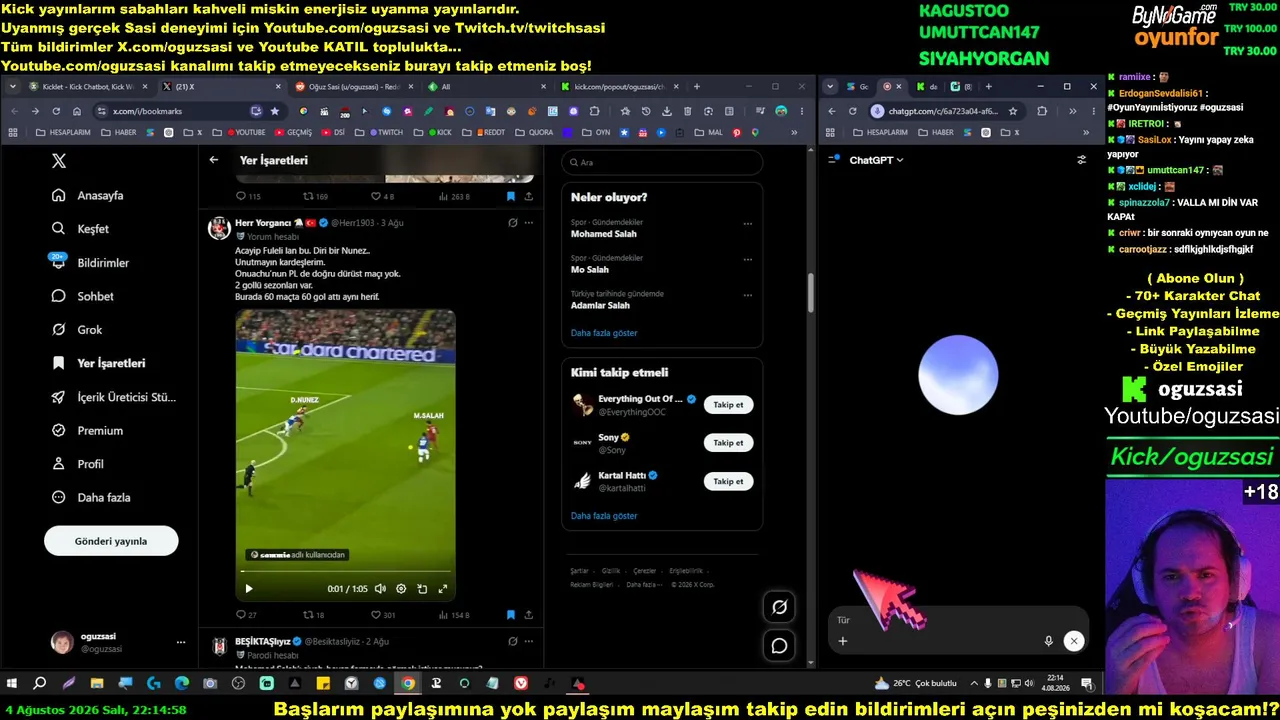Follow Everything Out Of account
The height and width of the screenshot is (720, 1280).
tap(728, 405)
